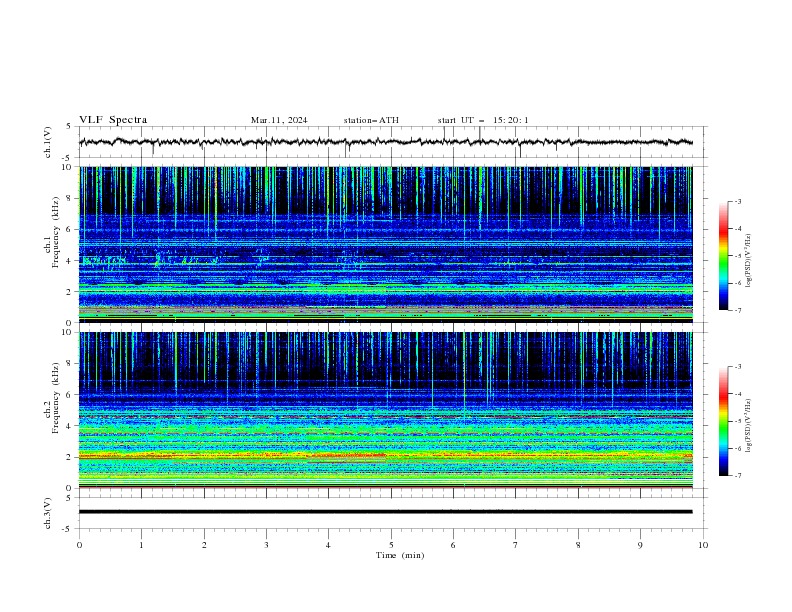Image resolution: width=792 pixels, height=612 pixels.
Task: Select the "start UT = 15:20:1" text
Action: (x=483, y=120)
